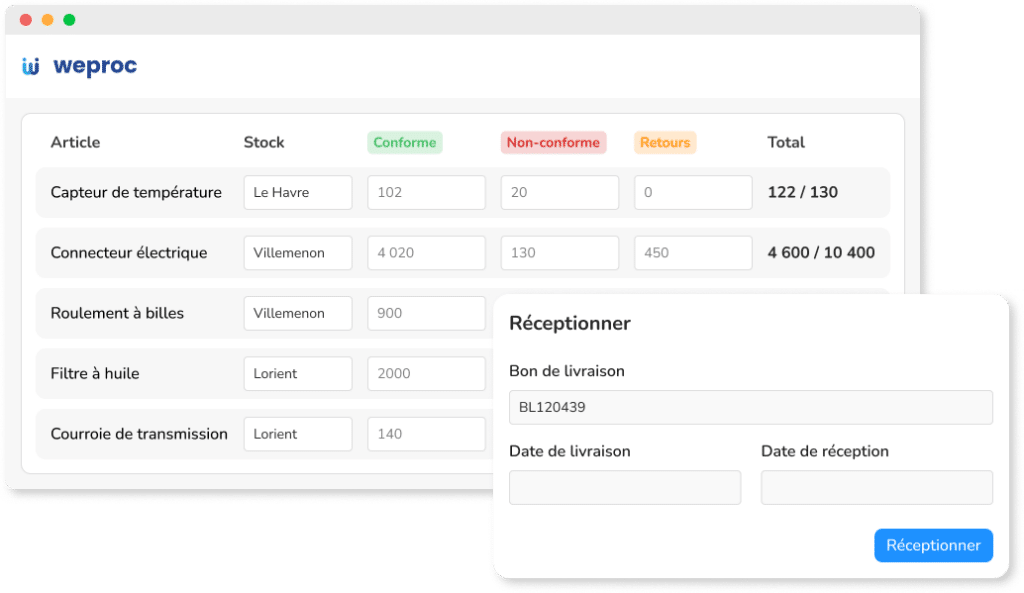
Task: Open Stock selector for Courroie de transmission
Action: [297, 434]
